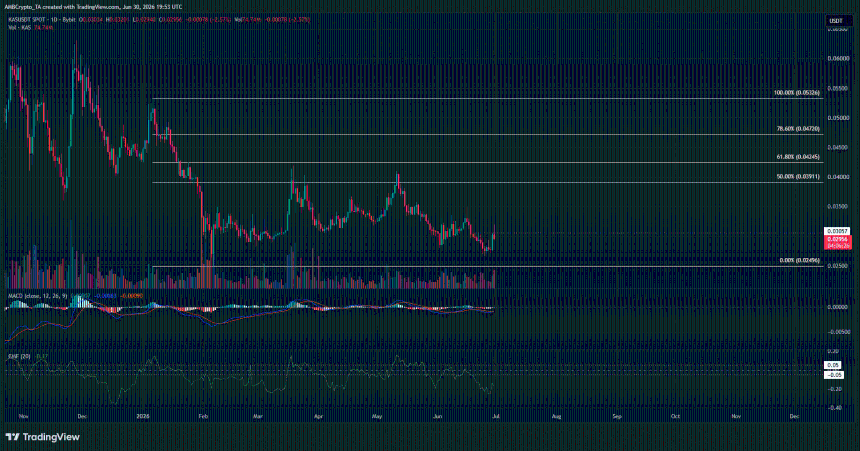Click the 0.04000 price axis value

pyautogui.click(x=838, y=177)
